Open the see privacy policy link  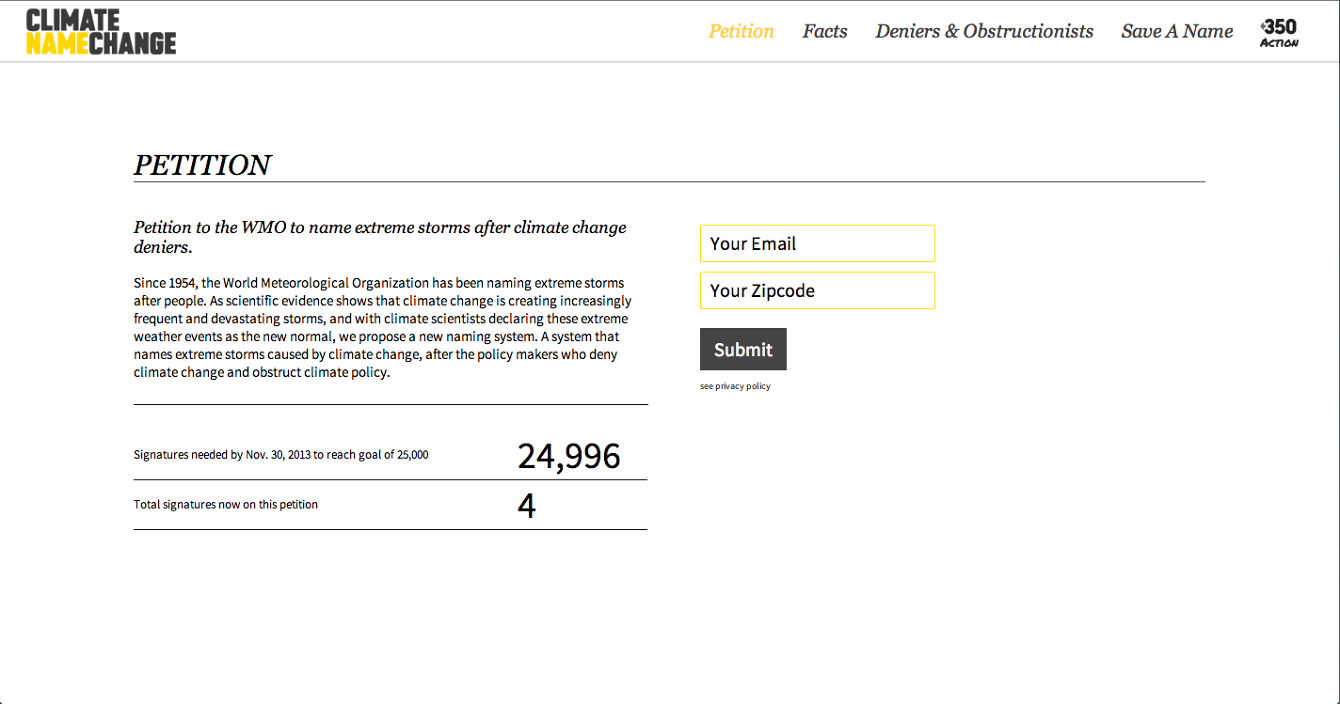(x=735, y=386)
